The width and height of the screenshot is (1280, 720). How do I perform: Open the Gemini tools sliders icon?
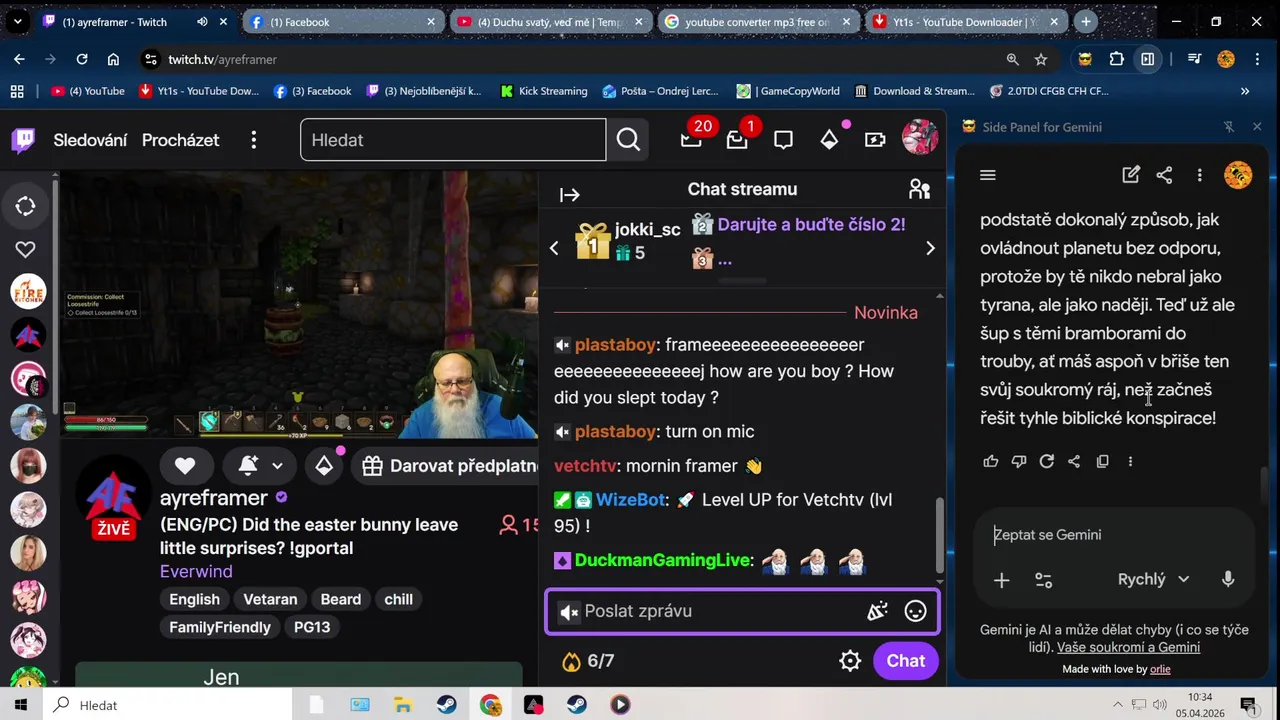(x=1043, y=580)
